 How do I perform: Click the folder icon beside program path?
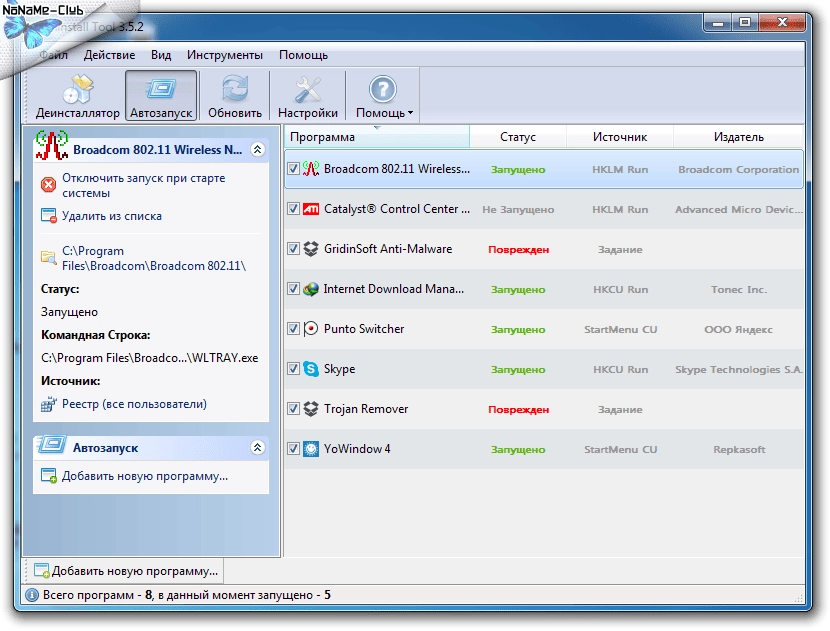(49, 258)
